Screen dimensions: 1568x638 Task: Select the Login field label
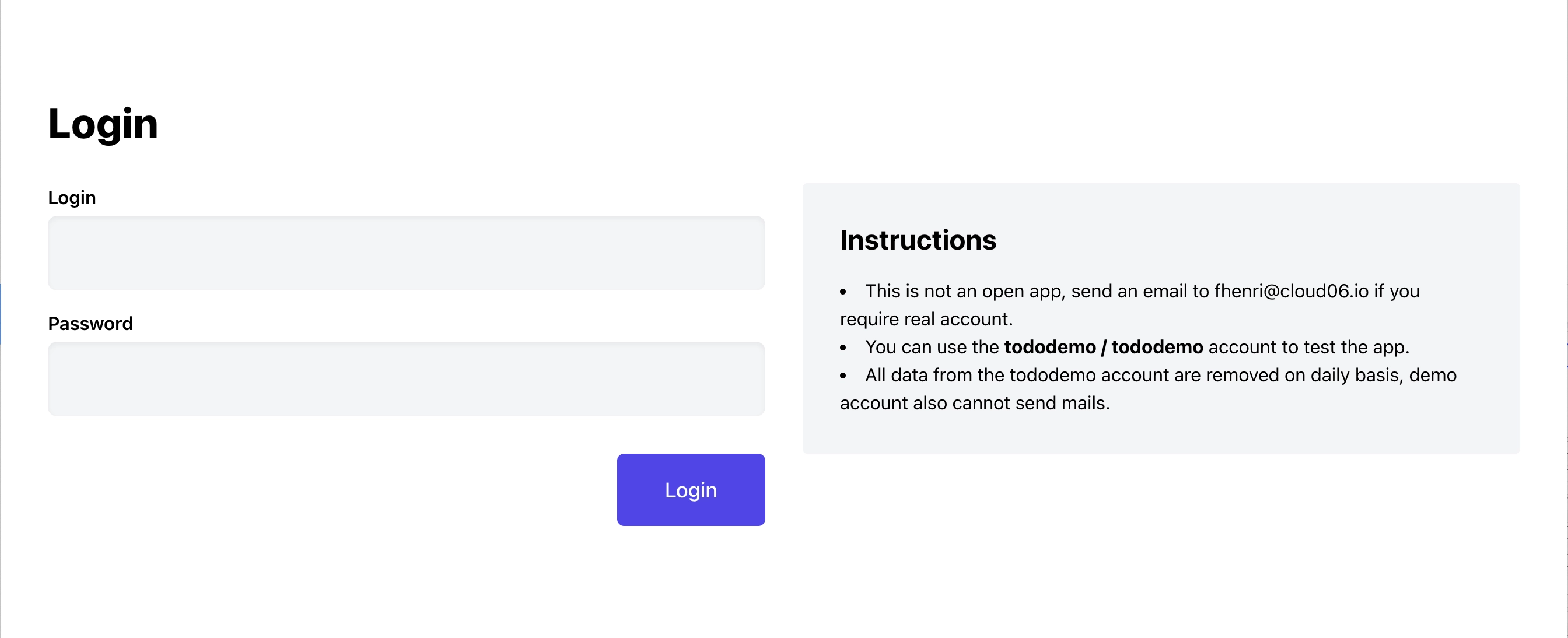[71, 197]
